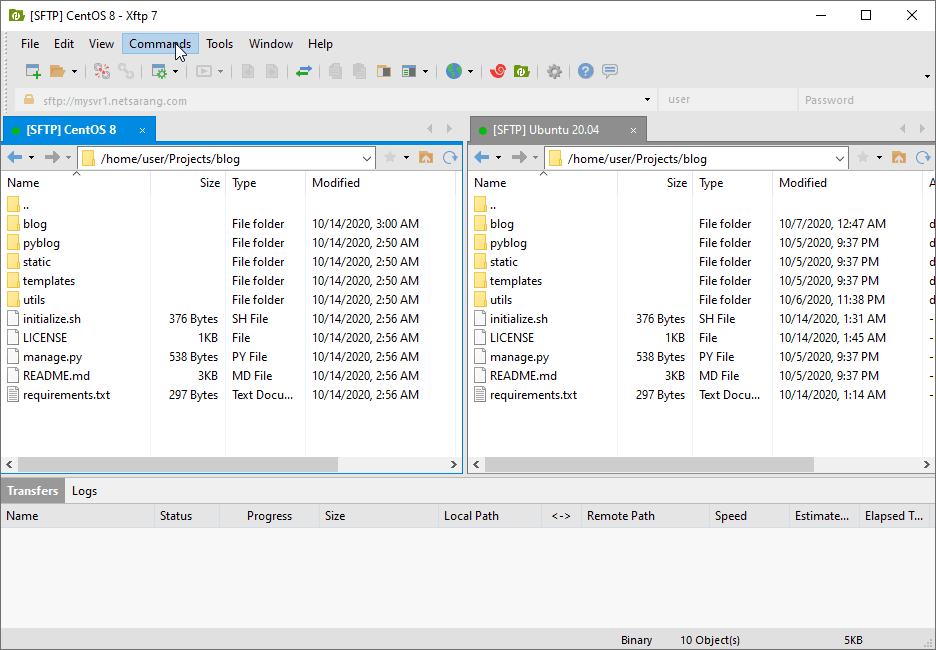This screenshot has height=650, width=936.
Task: Expand Ubuntu 20.04 path combo box dropdown
Action: pyautogui.click(x=839, y=159)
